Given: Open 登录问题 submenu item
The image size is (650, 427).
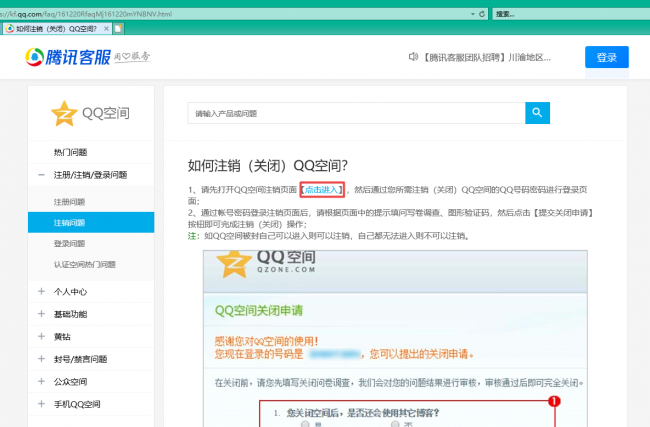Looking at the screenshot, I should pos(69,243).
